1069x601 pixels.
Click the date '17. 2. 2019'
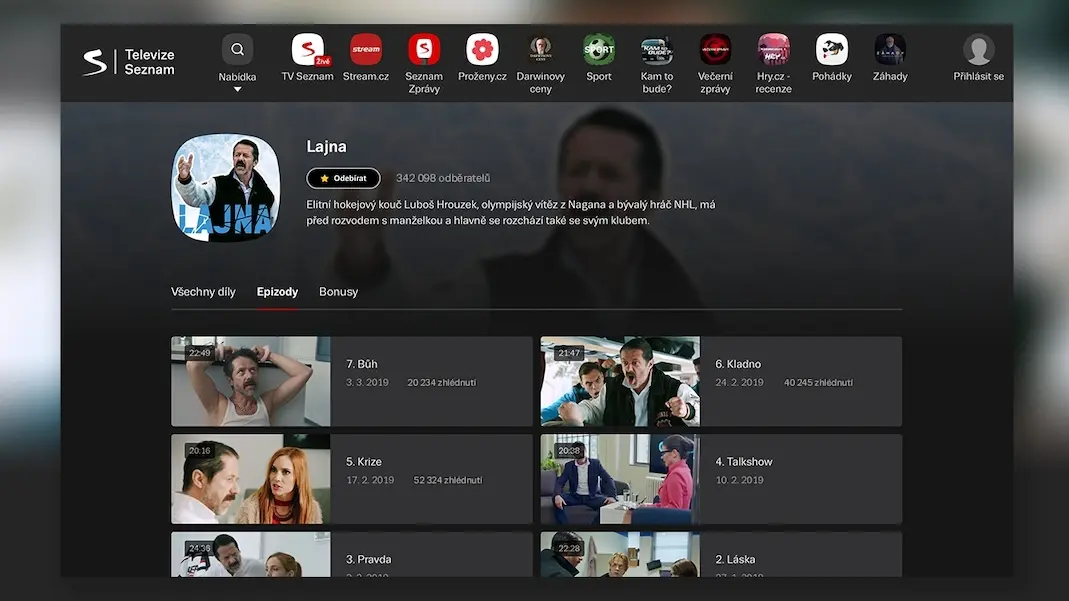(x=370, y=480)
